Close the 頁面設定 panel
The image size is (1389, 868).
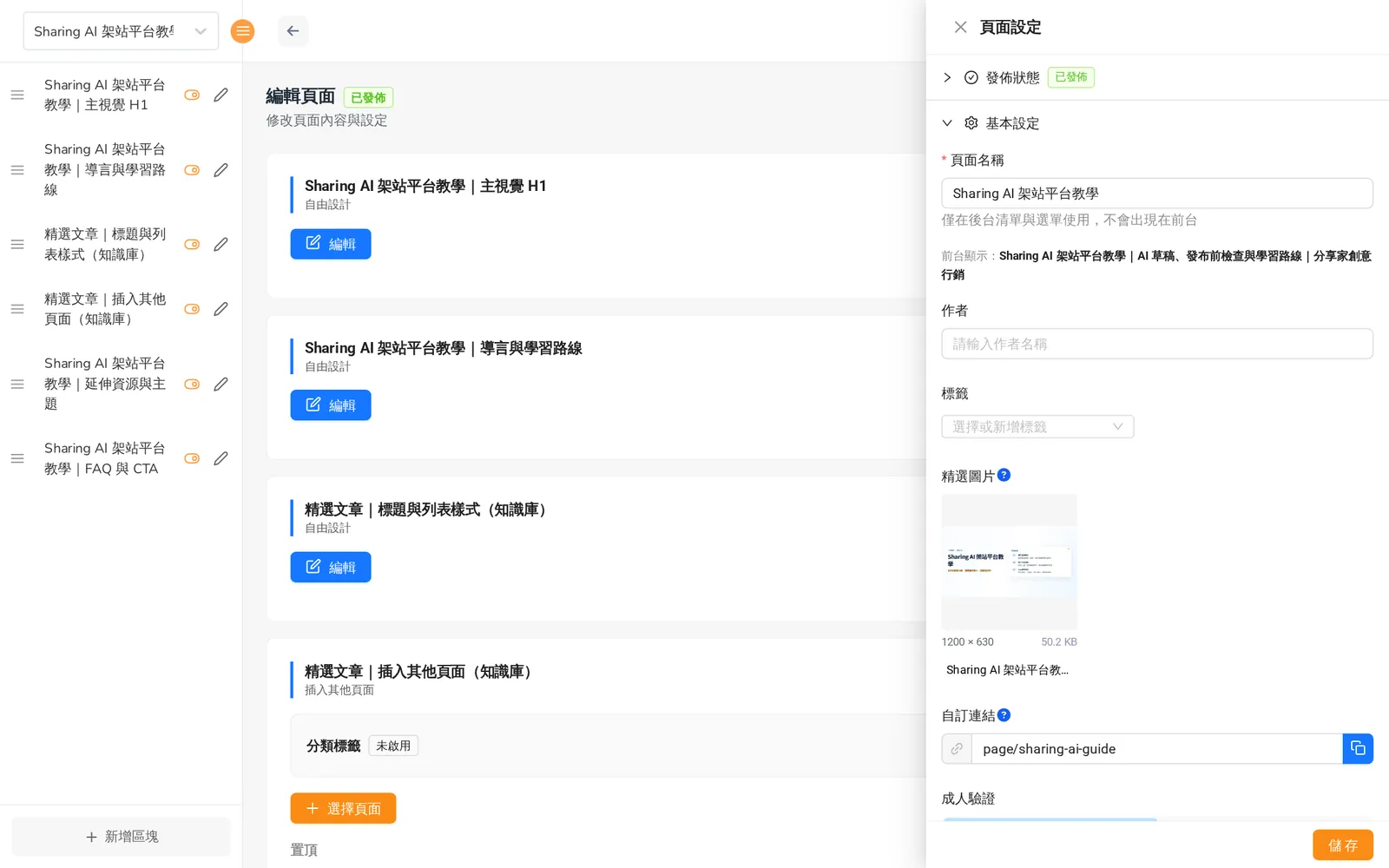(960, 27)
